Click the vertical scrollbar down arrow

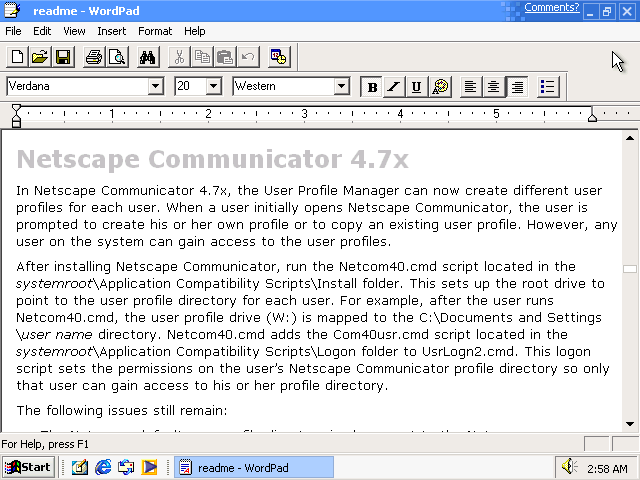pyautogui.click(x=630, y=424)
